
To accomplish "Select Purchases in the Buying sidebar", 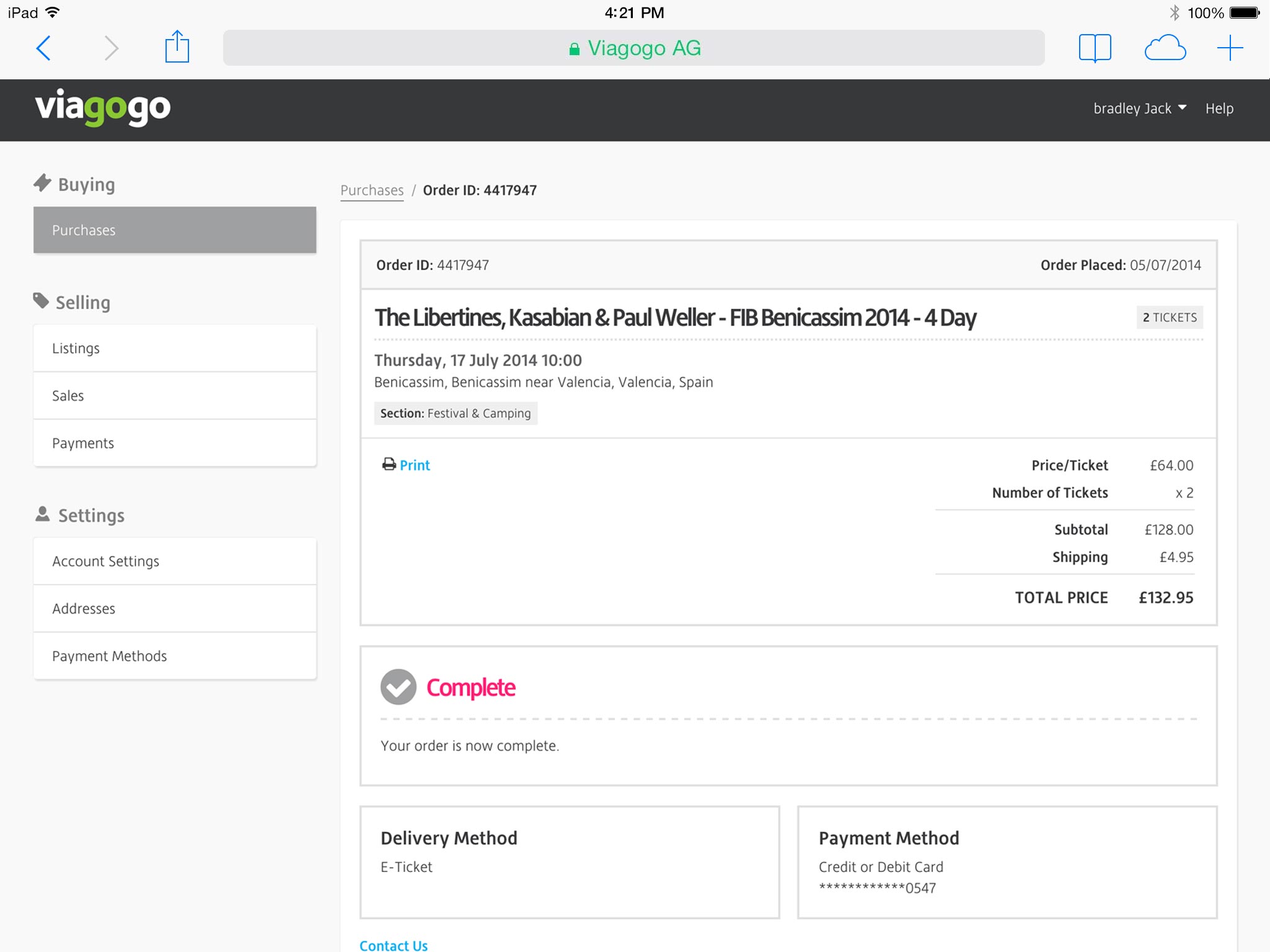I will 175,230.
